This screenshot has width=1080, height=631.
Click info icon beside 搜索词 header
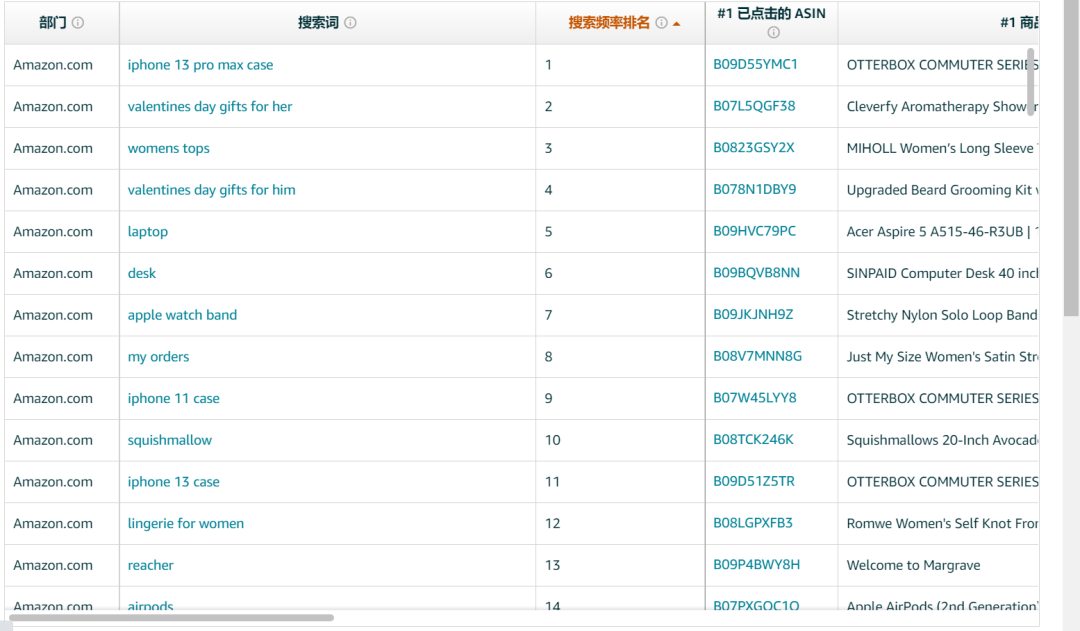click(350, 23)
